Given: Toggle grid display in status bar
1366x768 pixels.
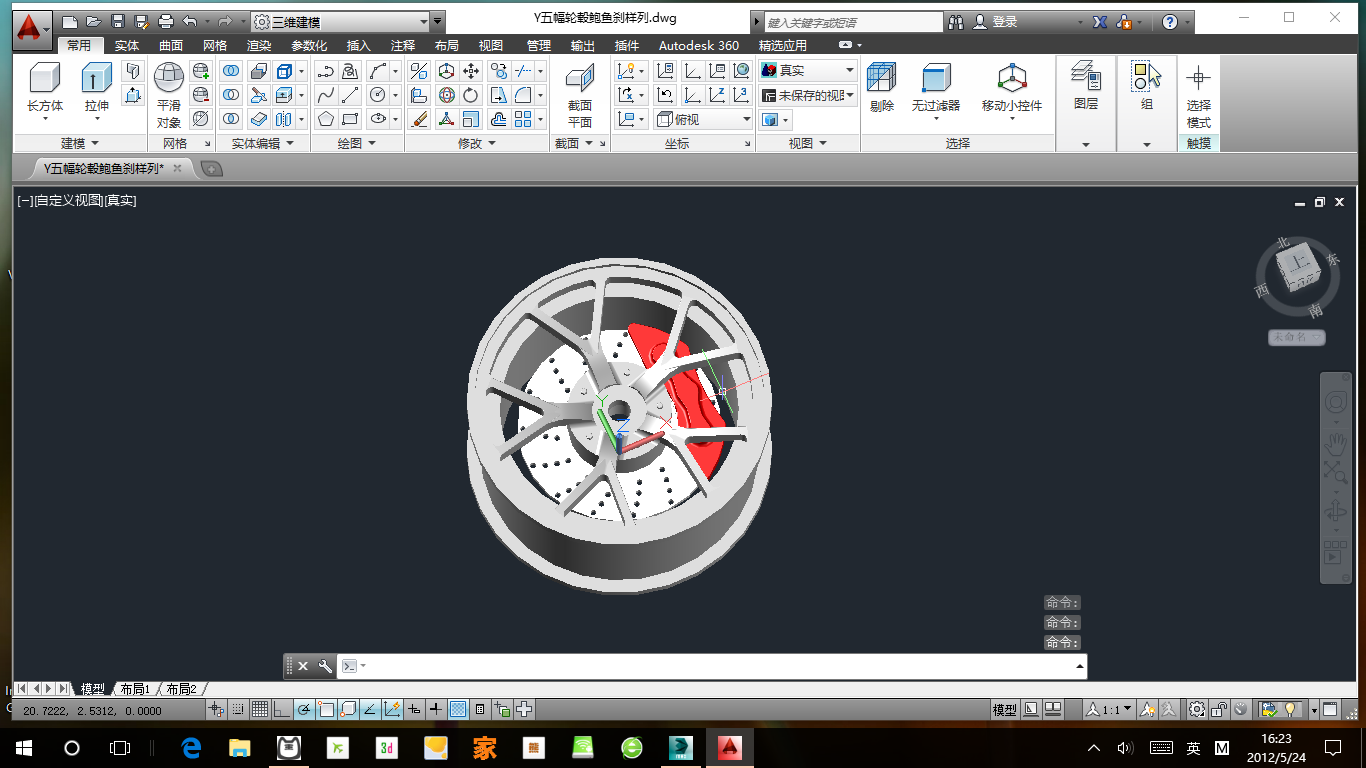Looking at the screenshot, I should click(x=259, y=709).
